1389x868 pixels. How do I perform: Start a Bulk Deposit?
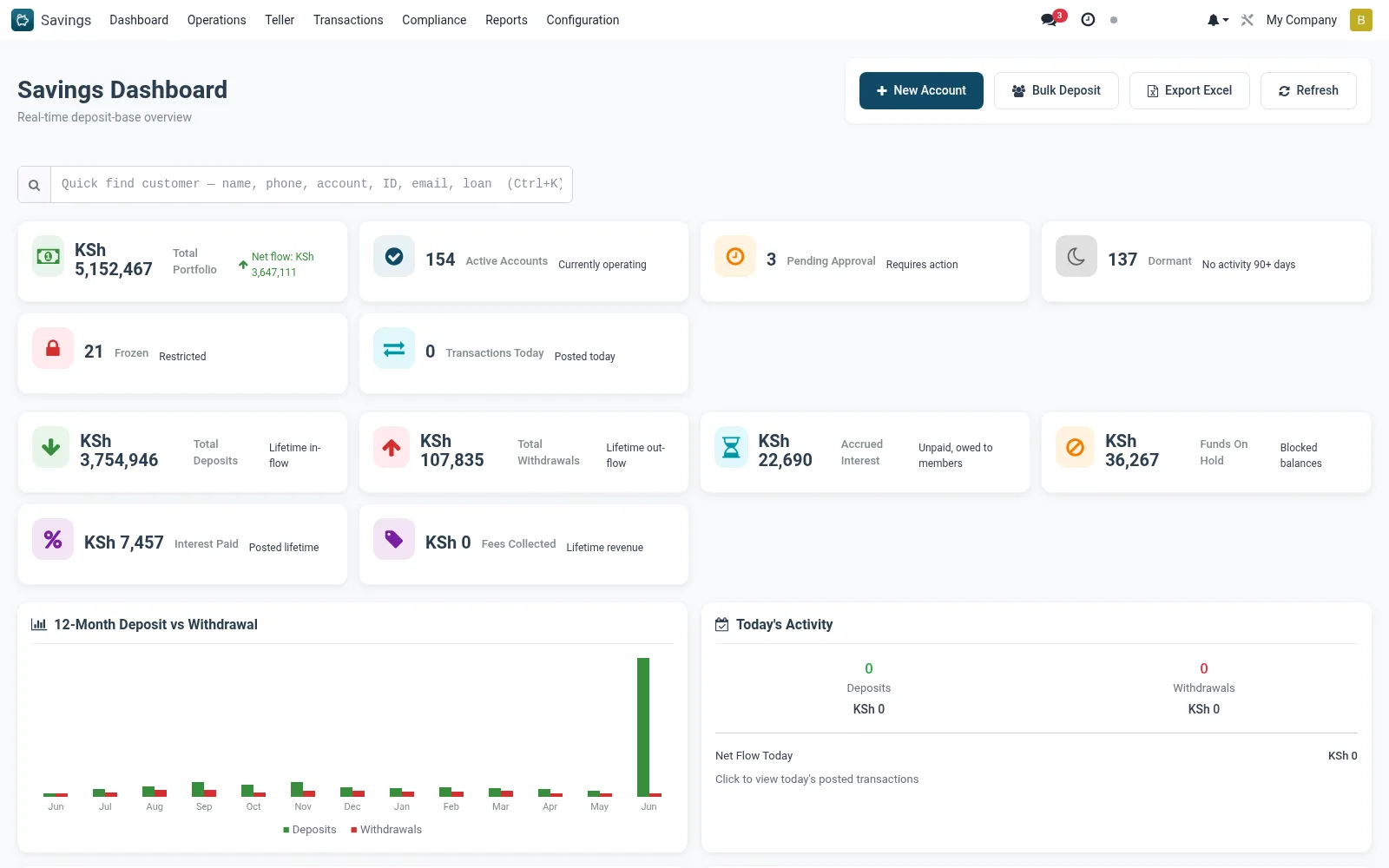1056,90
